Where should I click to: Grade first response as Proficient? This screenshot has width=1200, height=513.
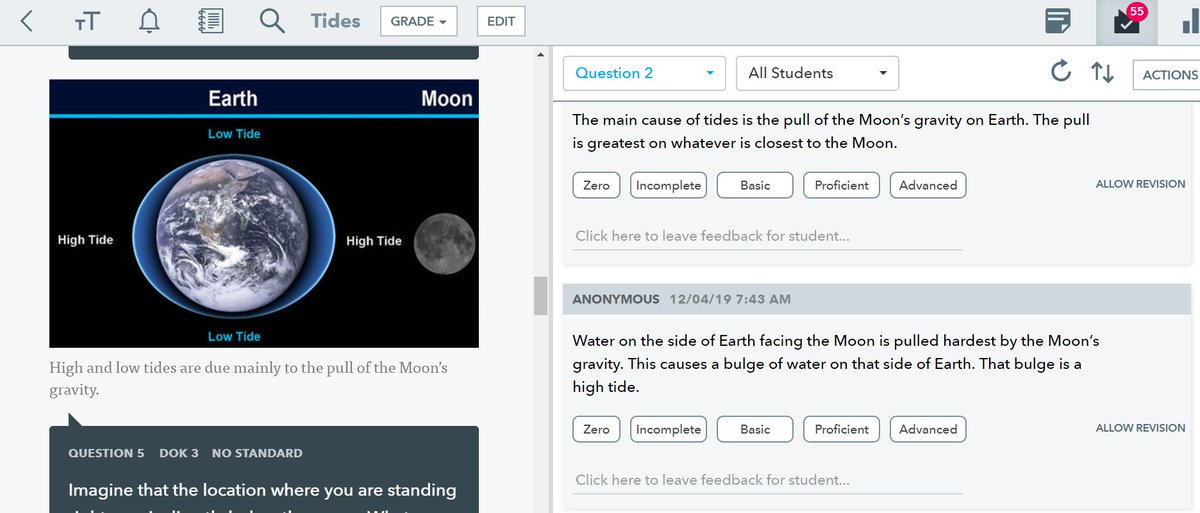842,185
